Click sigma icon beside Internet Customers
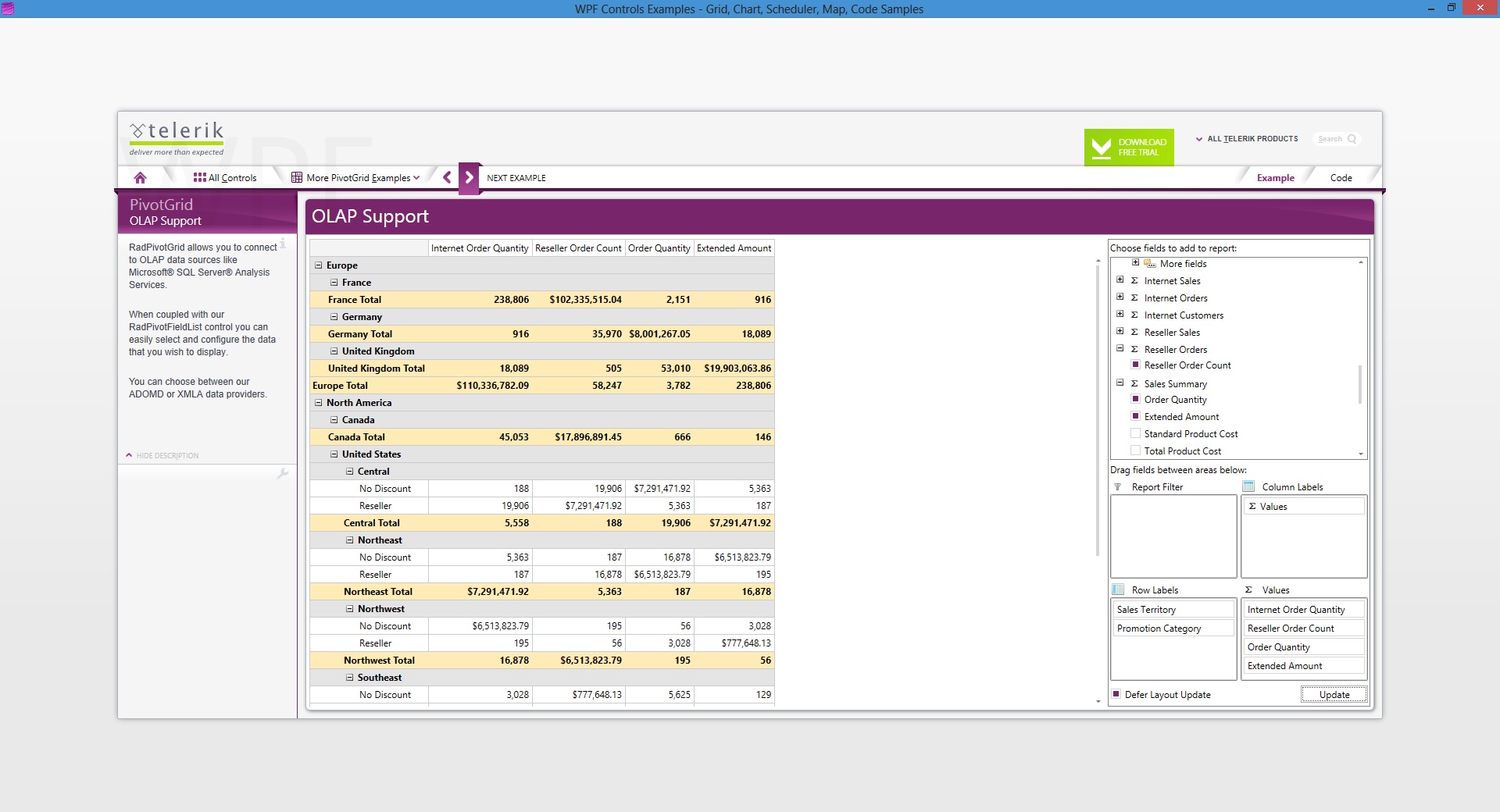This screenshot has width=1500, height=812. tap(1134, 315)
